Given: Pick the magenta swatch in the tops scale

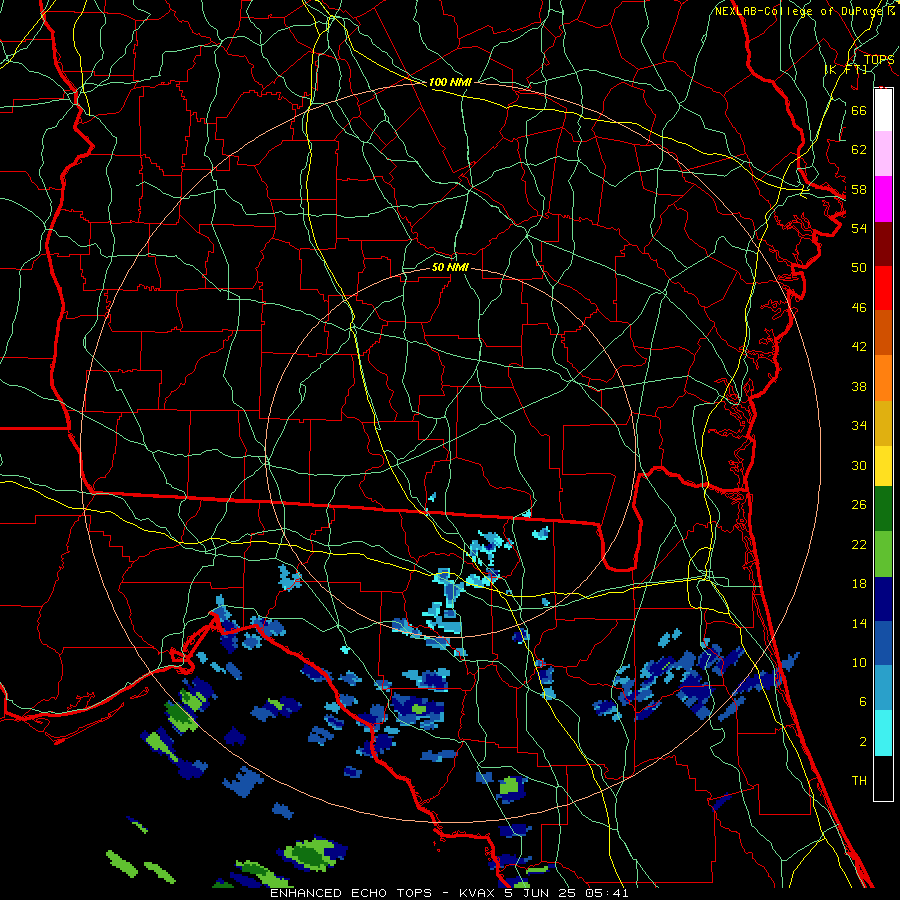Looking at the screenshot, I should click(883, 199).
